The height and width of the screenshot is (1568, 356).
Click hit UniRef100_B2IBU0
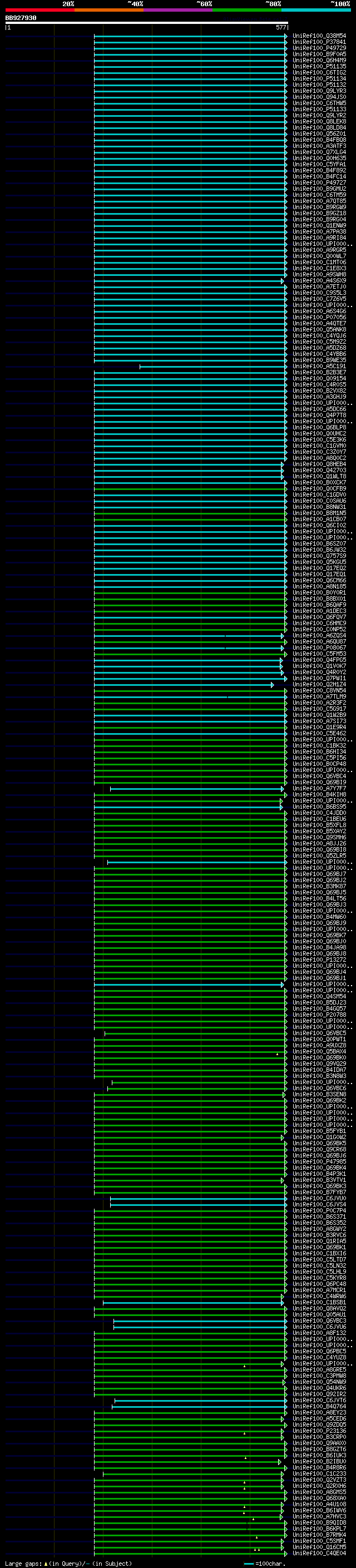[319, 1461]
